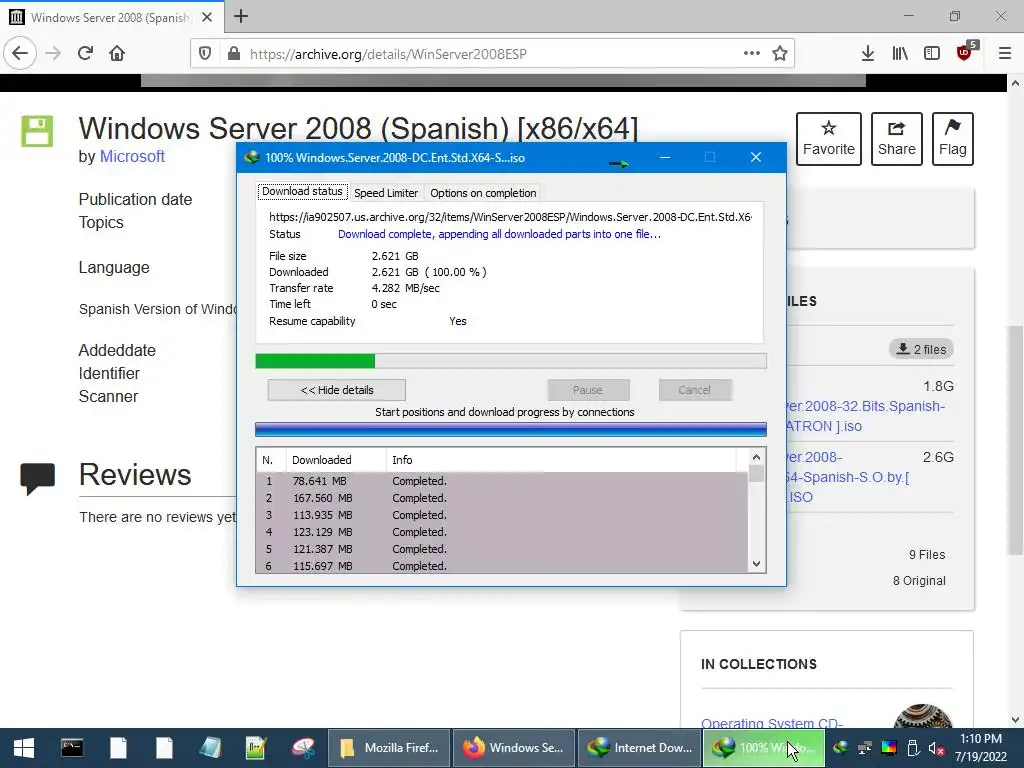
Task: Open page actions three-dot menu
Action: tap(752, 54)
